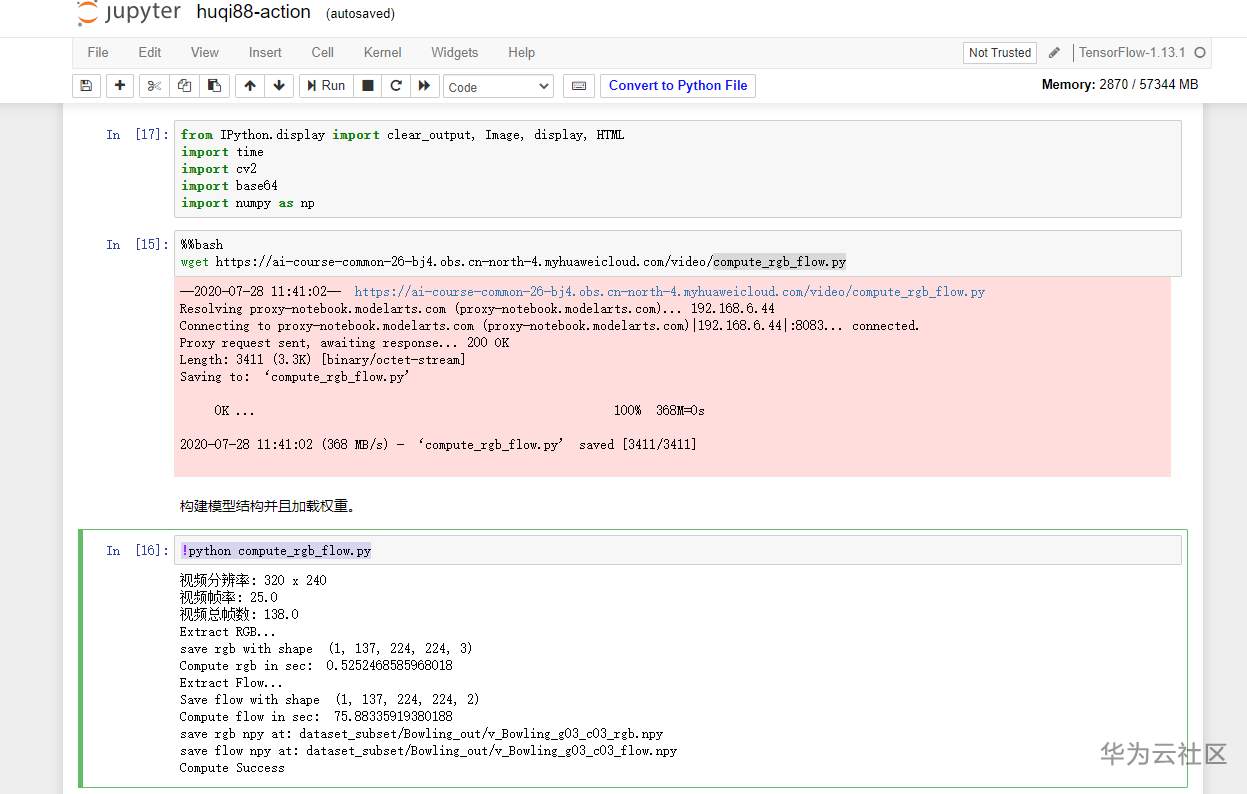This screenshot has height=794, width=1247.
Task: Click into the %%bash wget cell
Action: [678, 253]
